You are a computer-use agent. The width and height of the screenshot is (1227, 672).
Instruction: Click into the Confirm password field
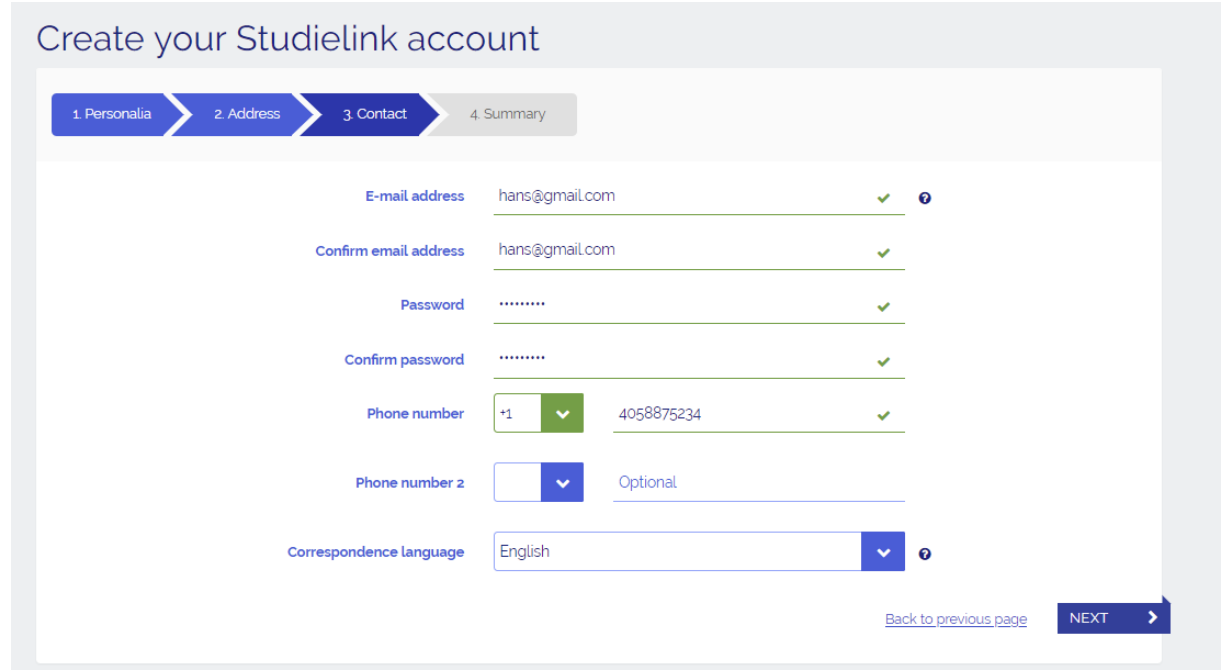[x=680, y=360]
